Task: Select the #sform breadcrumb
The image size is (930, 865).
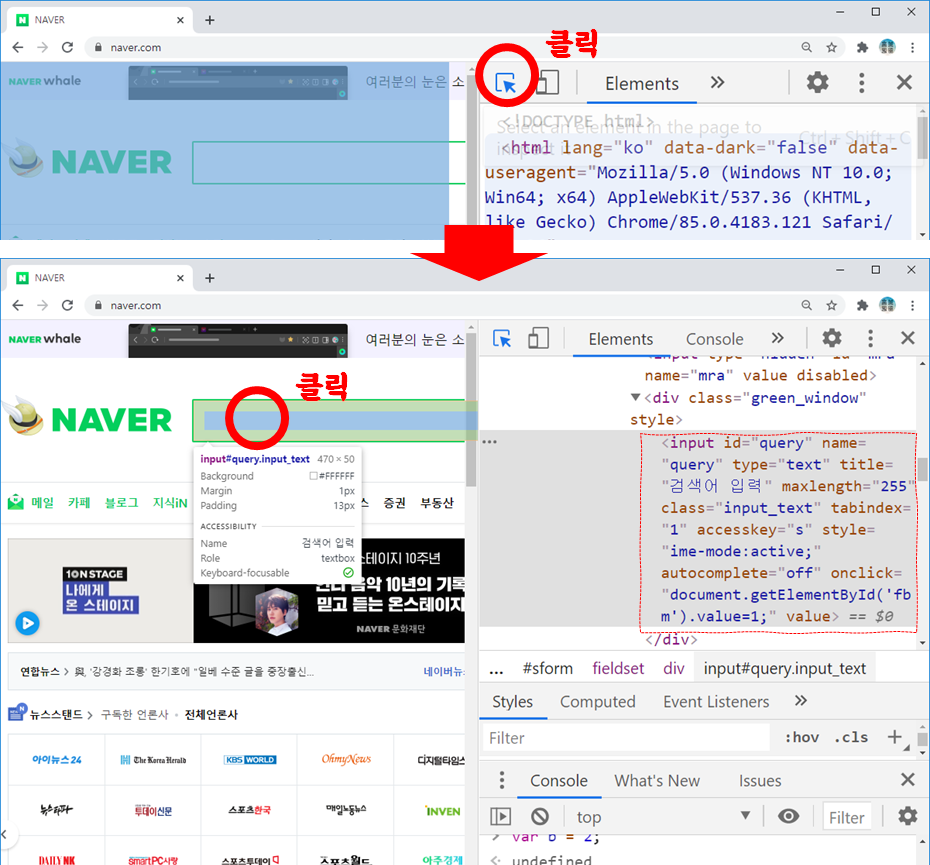Action: click(x=547, y=669)
